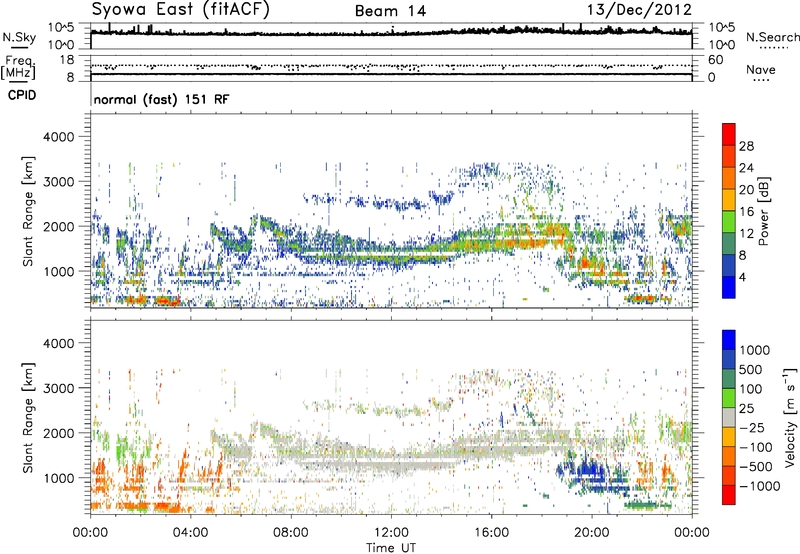Click the green power colorbar segment near 12
Image resolution: width=800 pixels, height=554 pixels.
coord(729,222)
